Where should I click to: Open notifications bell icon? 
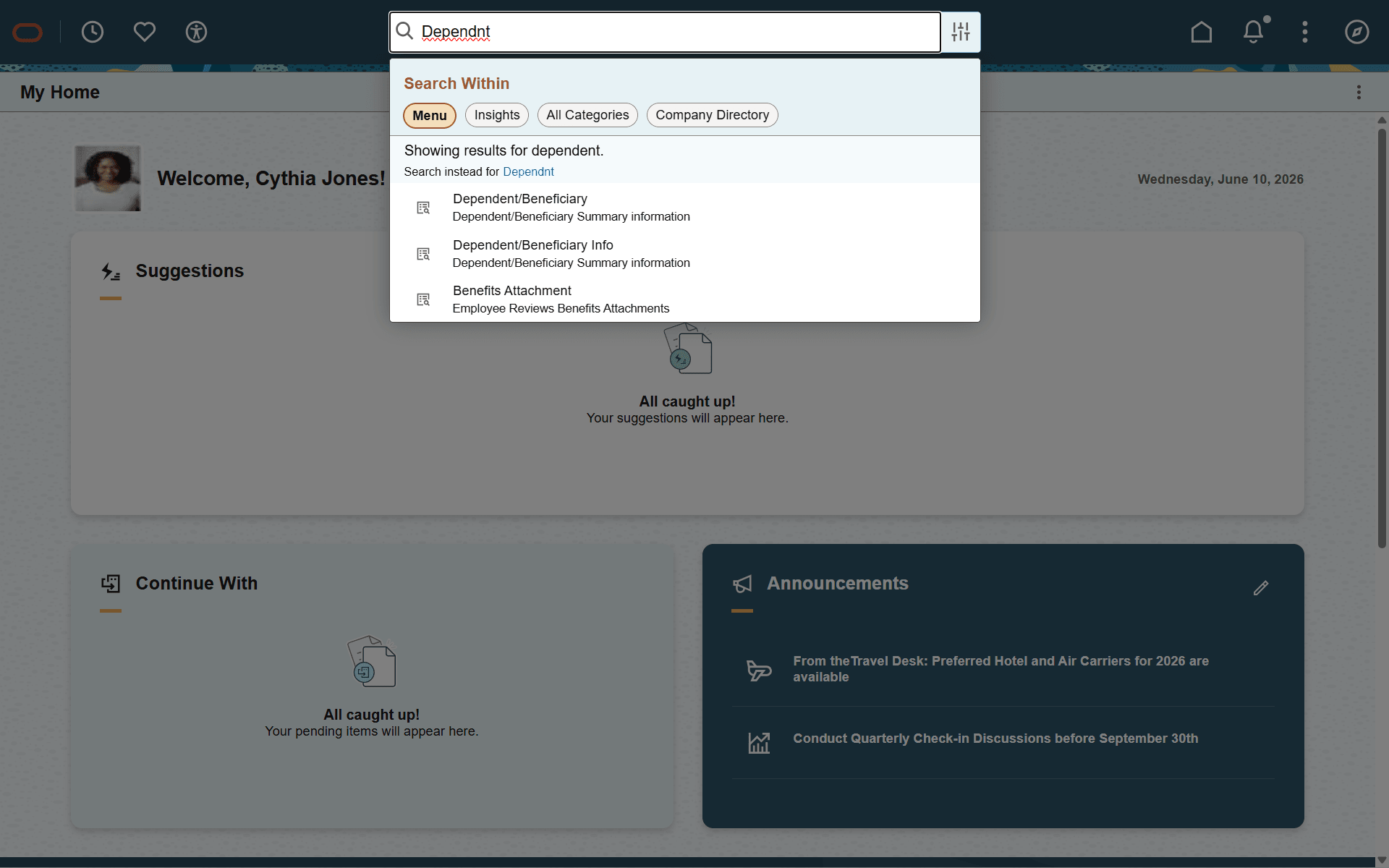point(1254,31)
